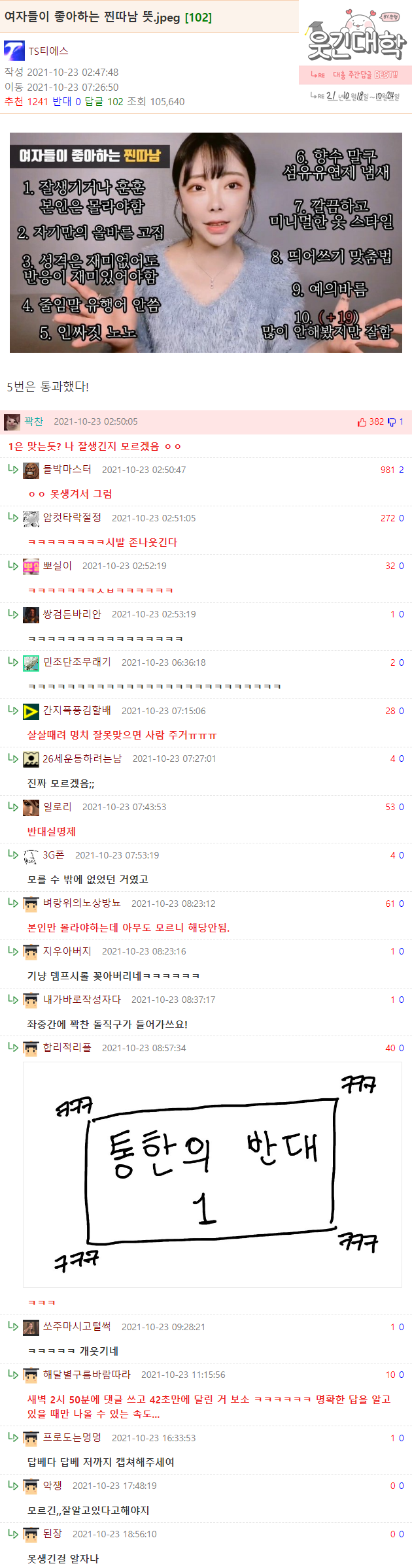This screenshot has width=412, height=1568.
Task: Downvote 꽉찬's comment thumbs-down icon
Action: point(392,422)
